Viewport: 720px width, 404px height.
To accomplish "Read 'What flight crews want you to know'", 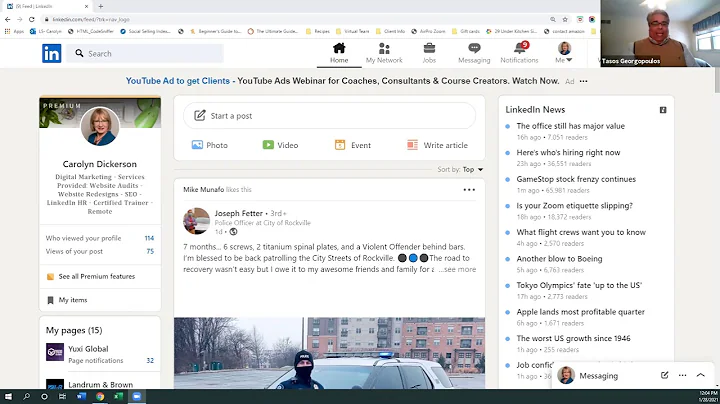I will [x=581, y=232].
